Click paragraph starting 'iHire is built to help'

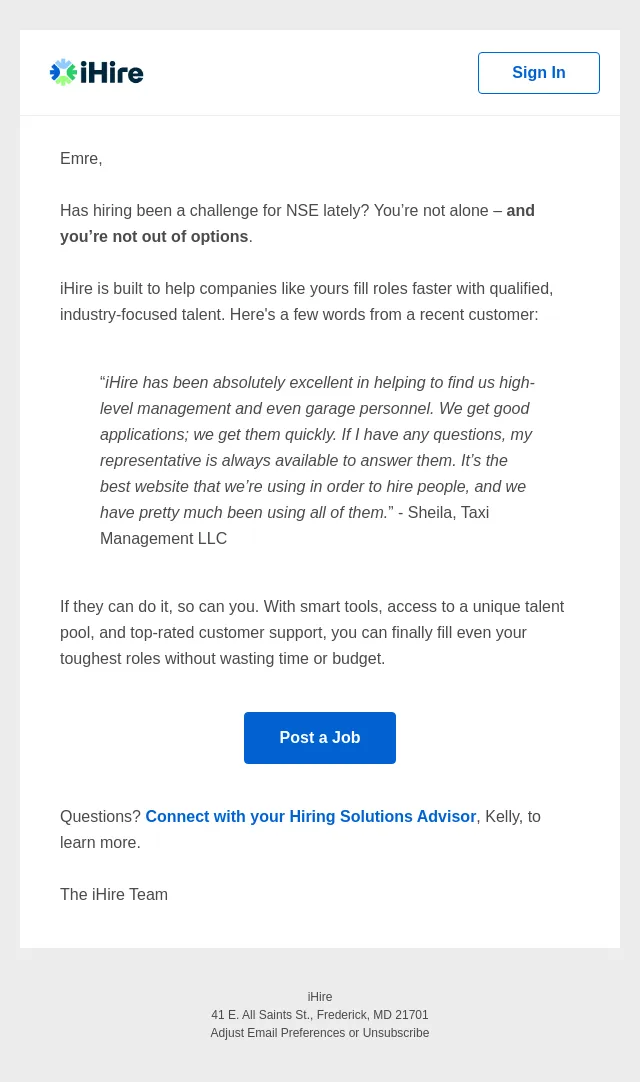click(307, 302)
